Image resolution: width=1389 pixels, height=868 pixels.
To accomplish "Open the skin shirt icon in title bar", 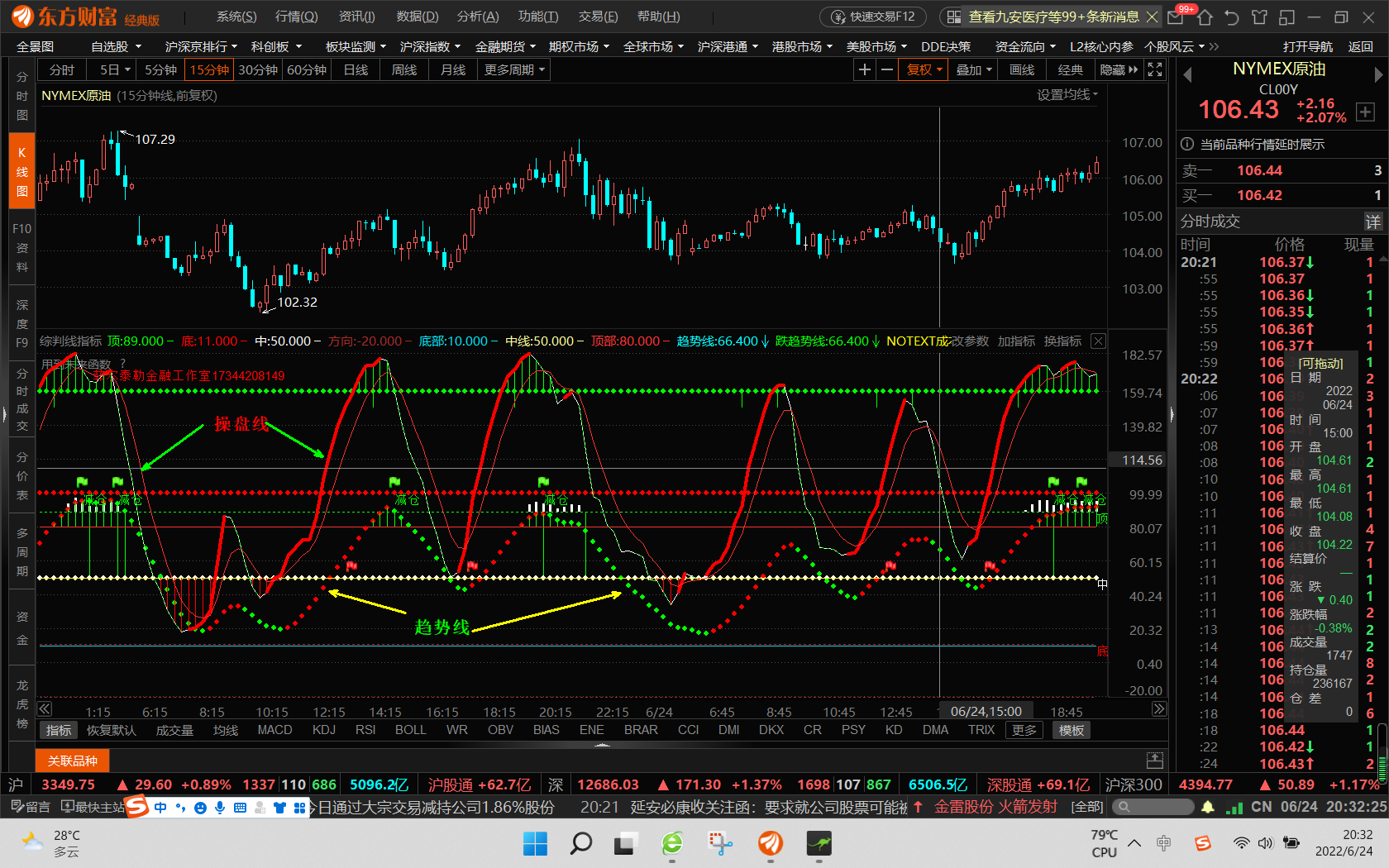I will tap(1259, 17).
